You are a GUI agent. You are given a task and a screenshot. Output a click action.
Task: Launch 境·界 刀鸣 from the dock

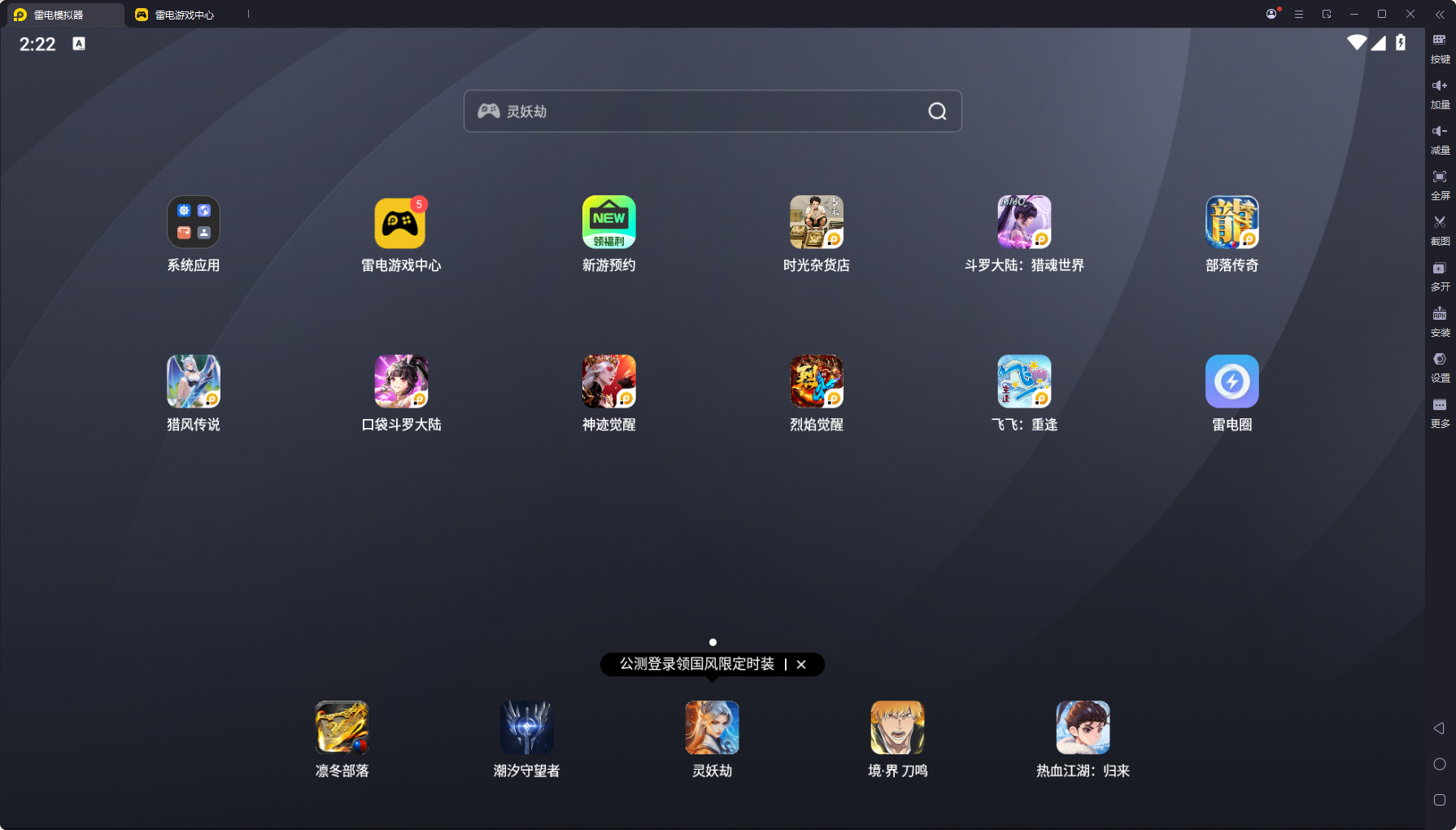[897, 727]
